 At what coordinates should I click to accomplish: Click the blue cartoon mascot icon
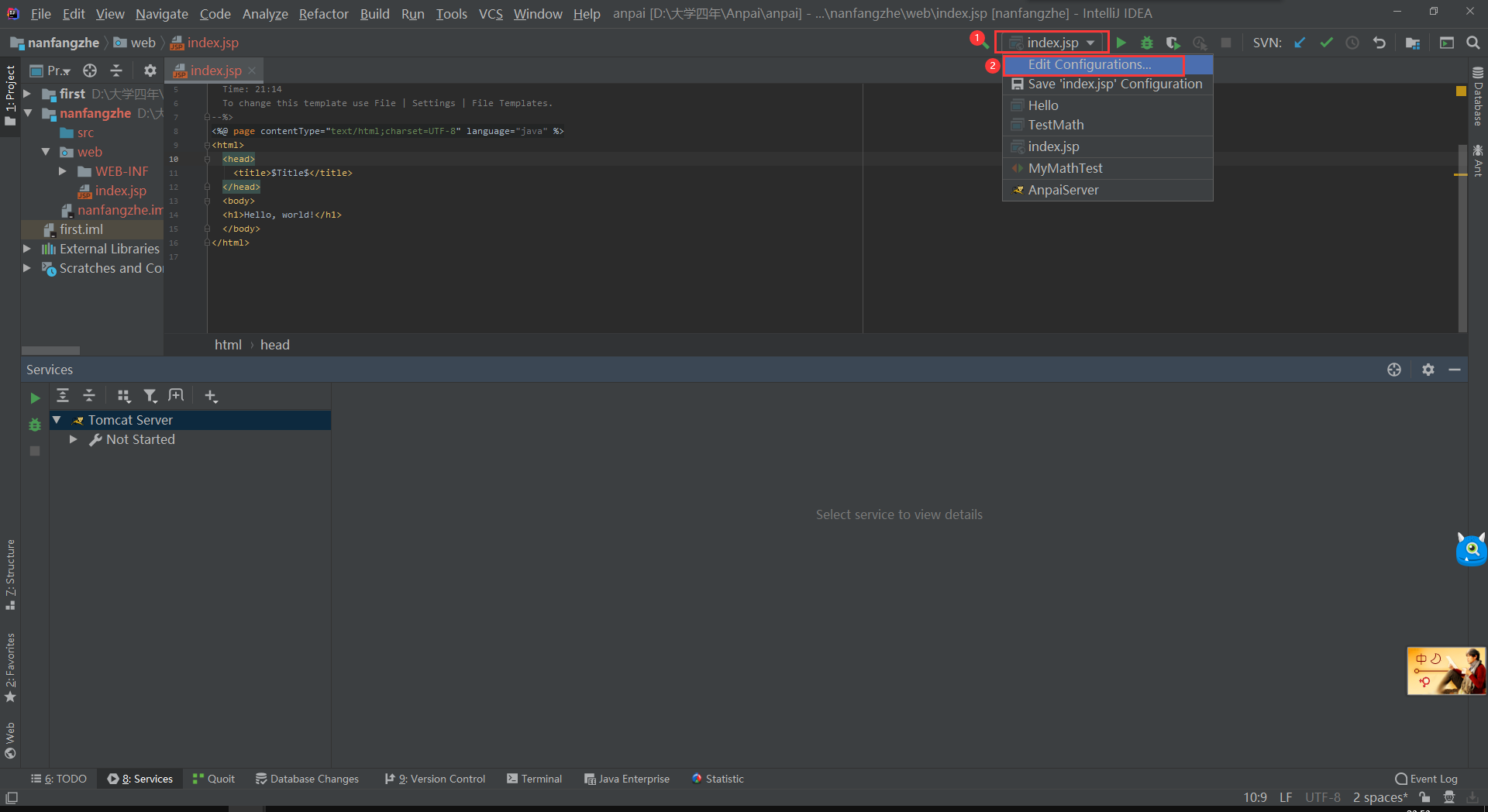pyautogui.click(x=1471, y=549)
